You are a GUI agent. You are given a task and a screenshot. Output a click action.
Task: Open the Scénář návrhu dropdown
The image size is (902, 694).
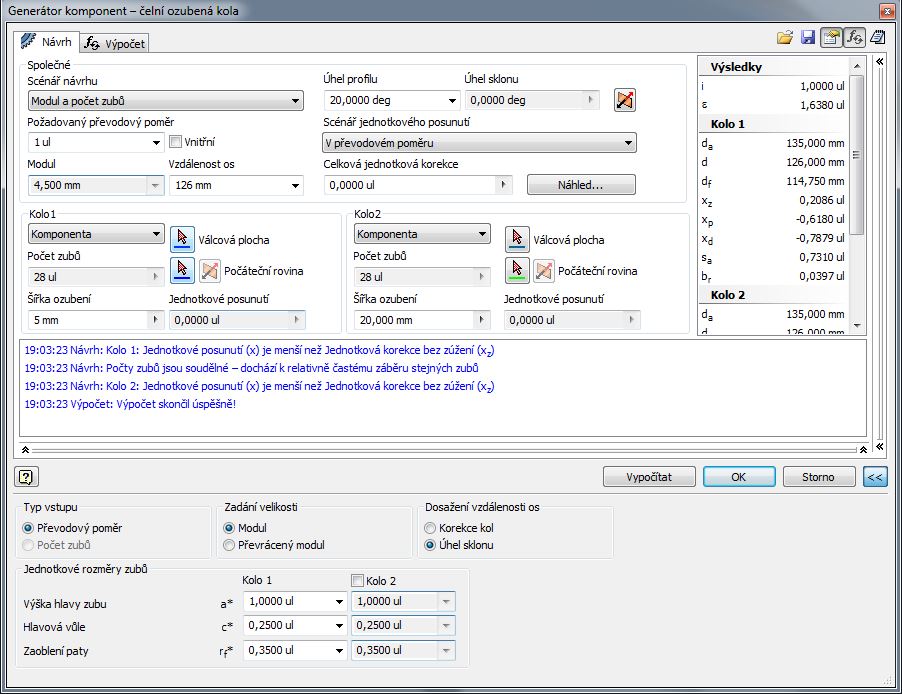(x=165, y=101)
